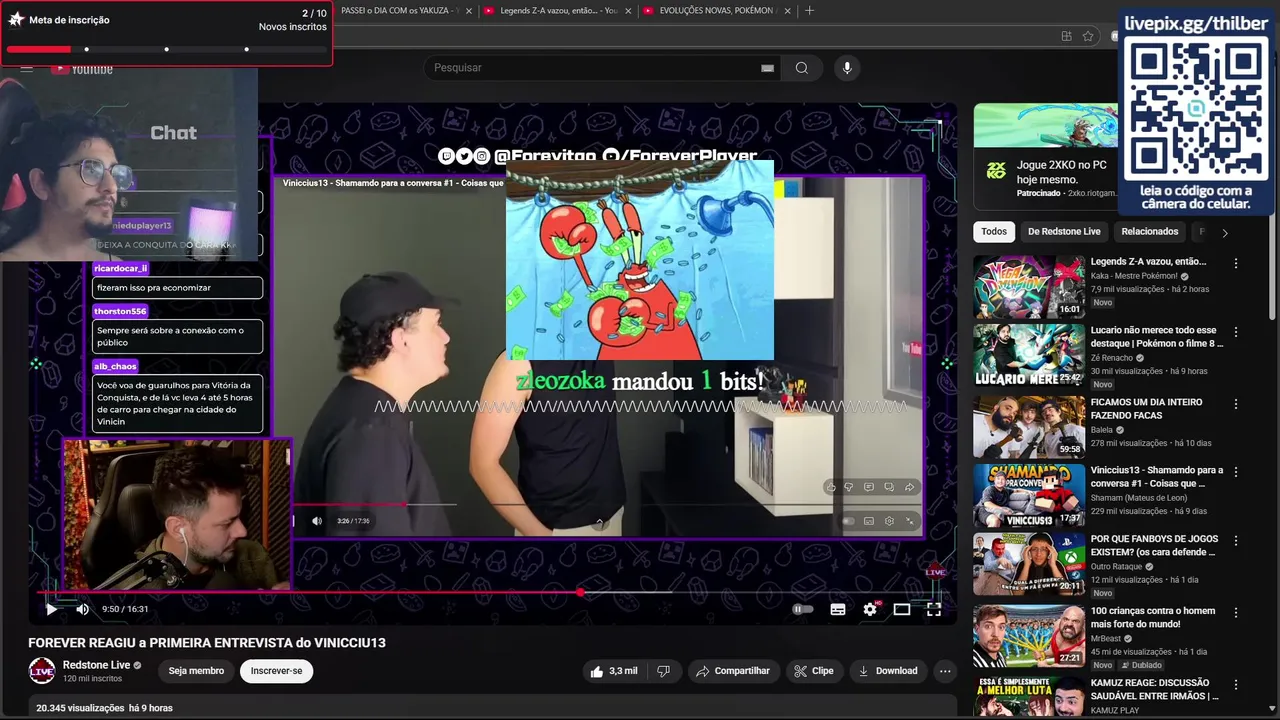Screen dimensions: 1280x720
Task: Close the PASSEI o DIA COM os YAKUZA tab
Action: [469, 11]
